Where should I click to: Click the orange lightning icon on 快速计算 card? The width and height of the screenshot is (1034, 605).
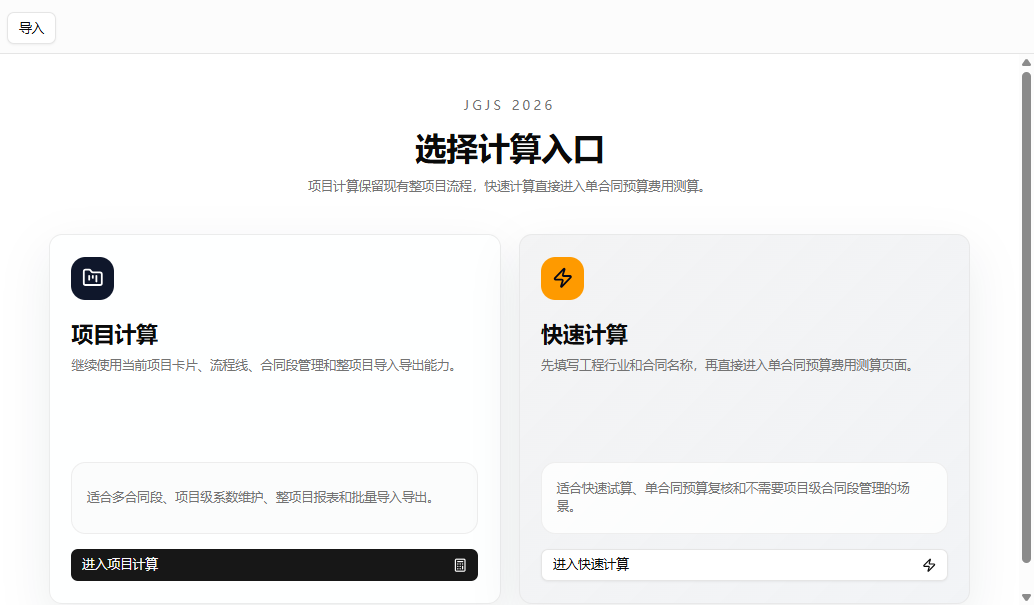[562, 278]
